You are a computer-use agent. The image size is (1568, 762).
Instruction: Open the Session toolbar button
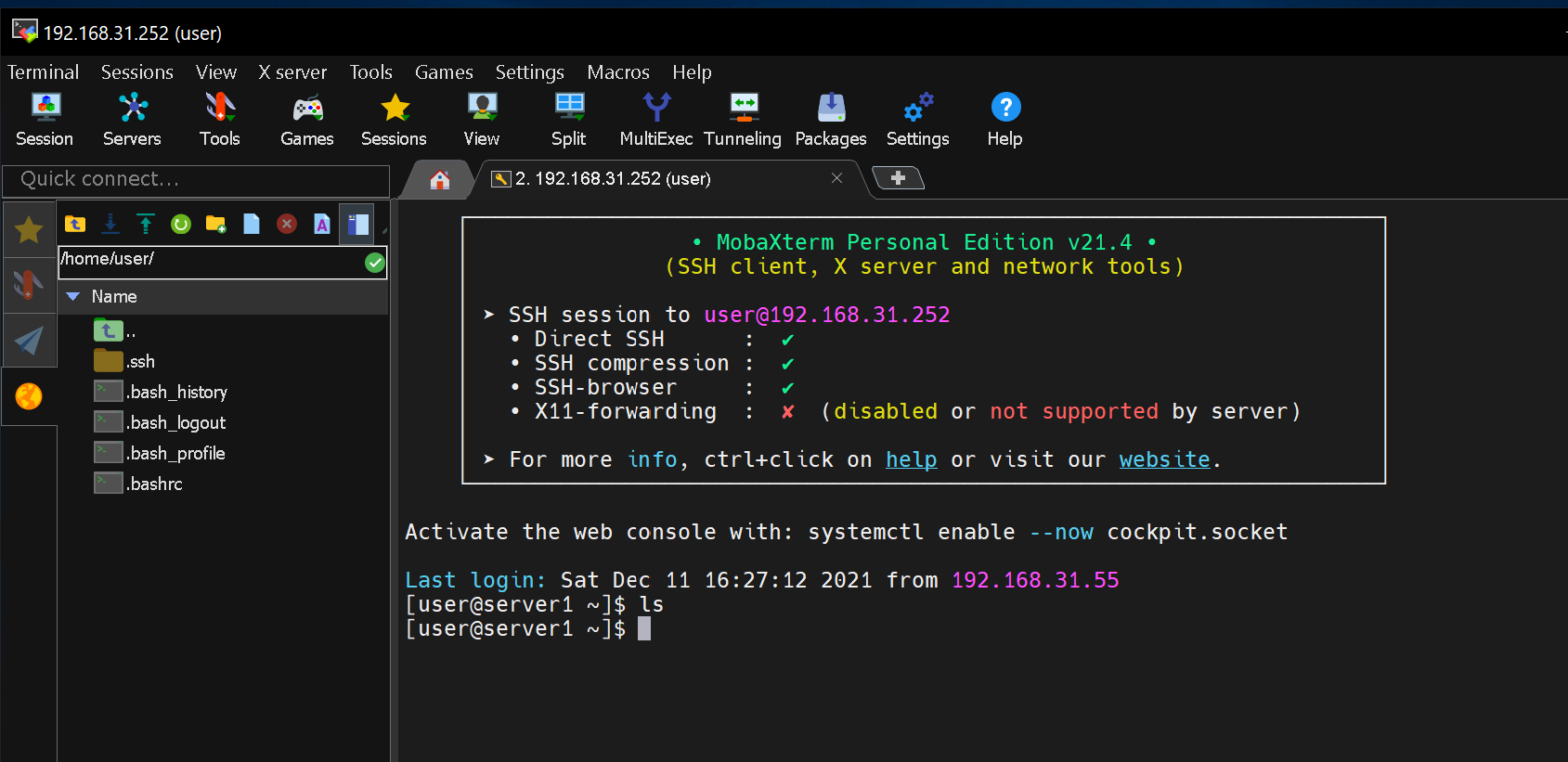coord(45,120)
